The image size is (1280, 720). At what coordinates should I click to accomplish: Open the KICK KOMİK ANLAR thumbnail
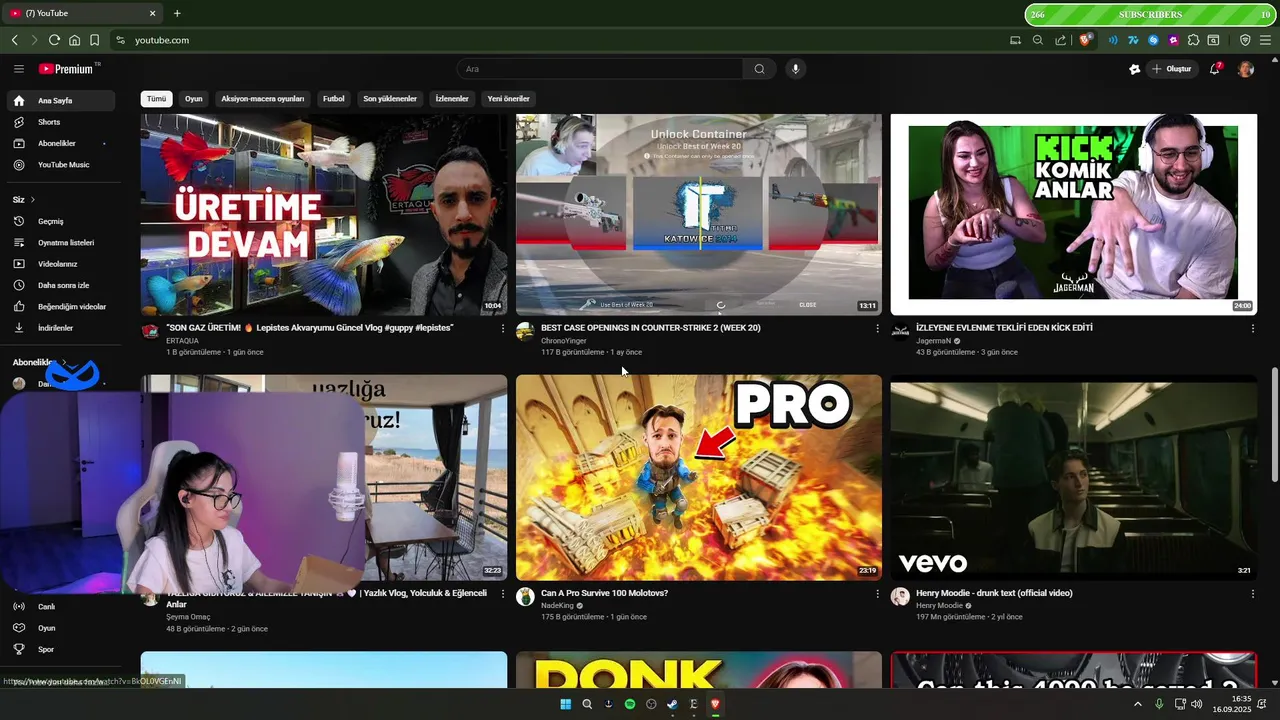pyautogui.click(x=1074, y=214)
